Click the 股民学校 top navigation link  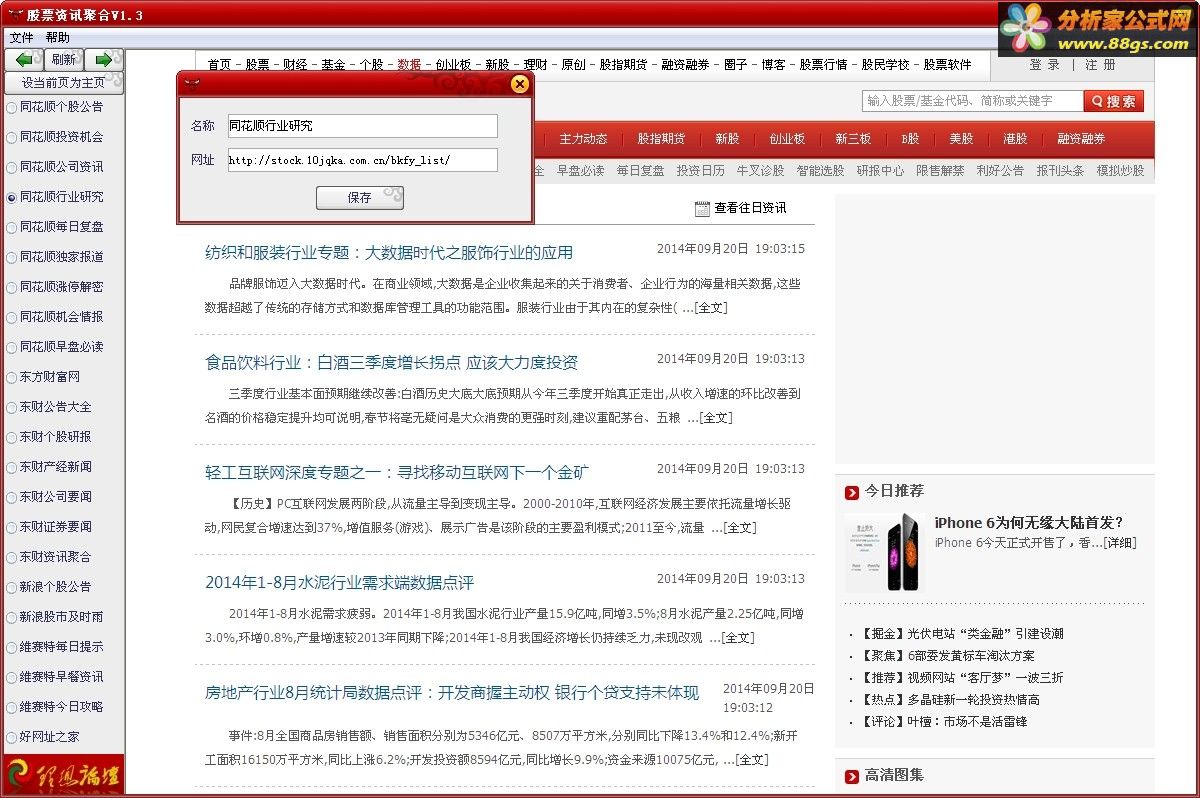coord(886,64)
